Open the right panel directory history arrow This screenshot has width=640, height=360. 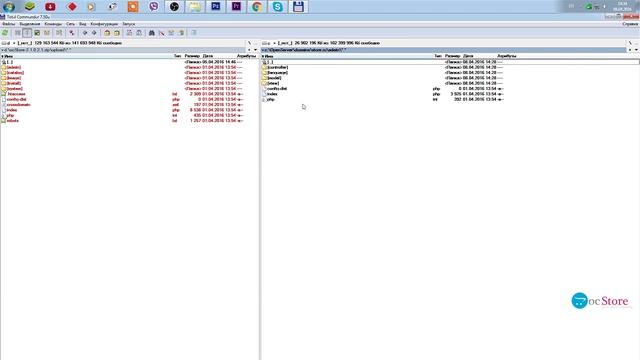tap(636, 50)
